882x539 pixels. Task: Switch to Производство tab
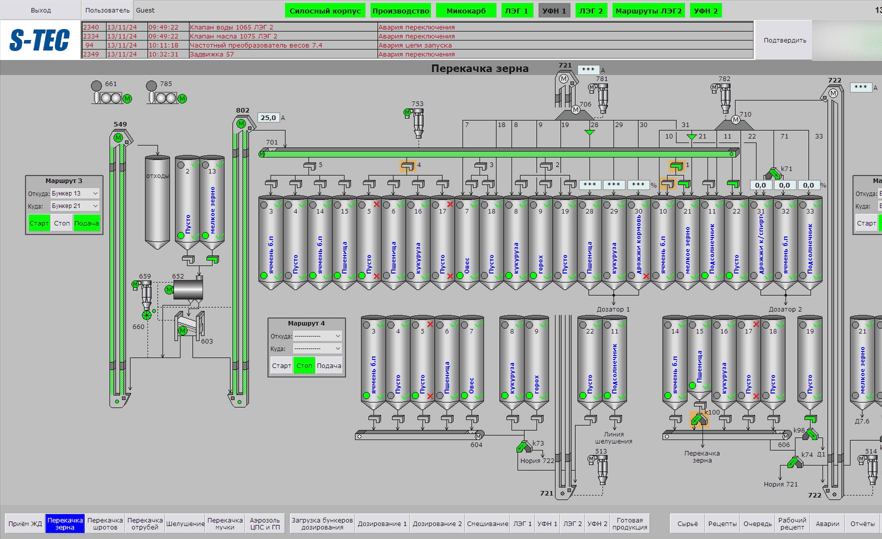400,11
